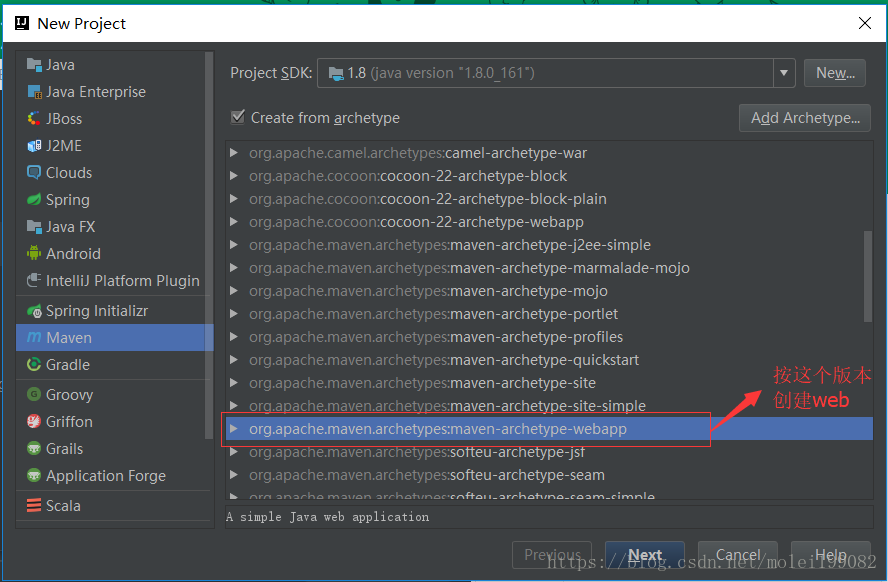Click the Next button

[x=644, y=555]
